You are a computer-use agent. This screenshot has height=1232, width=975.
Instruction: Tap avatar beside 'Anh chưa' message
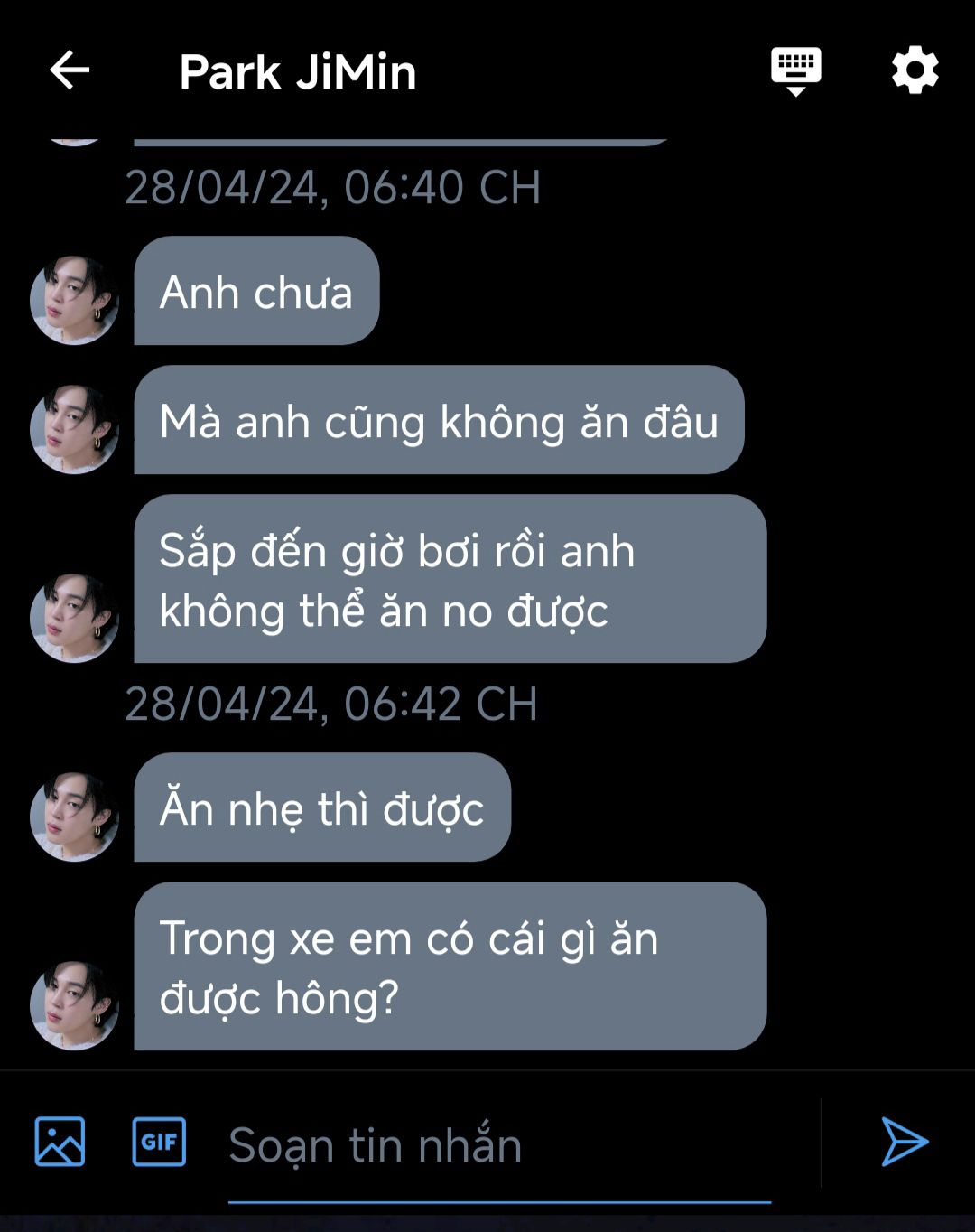75,301
